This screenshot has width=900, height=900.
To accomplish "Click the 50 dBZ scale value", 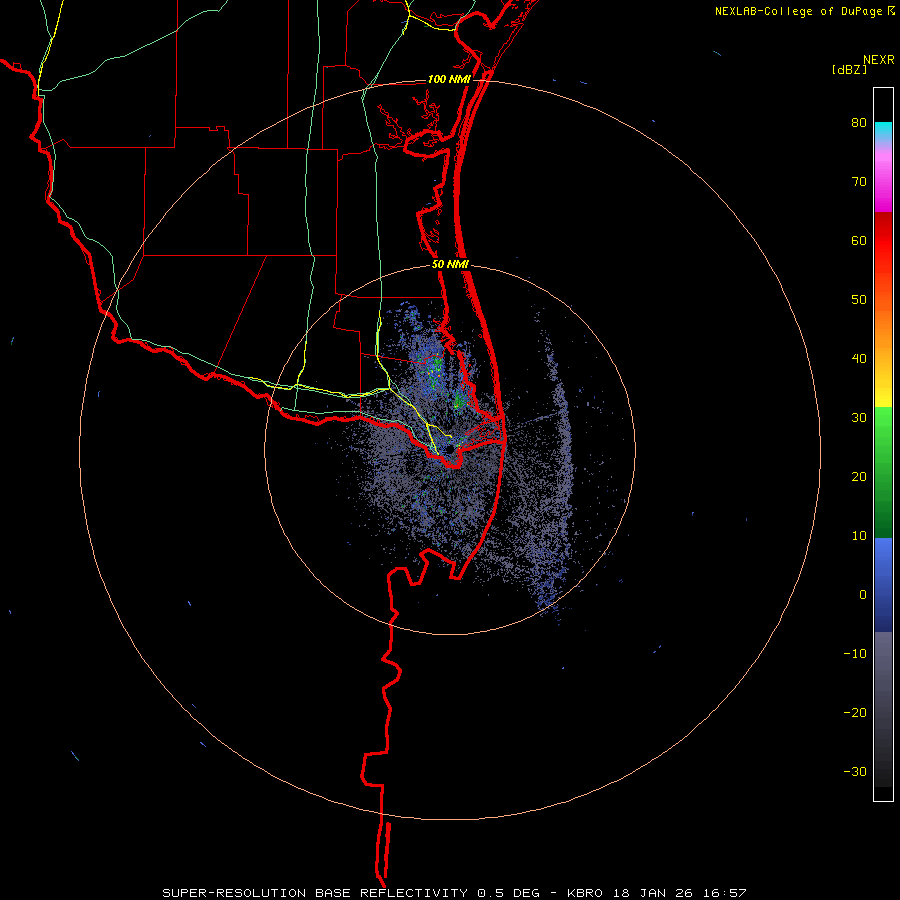I will [859, 300].
